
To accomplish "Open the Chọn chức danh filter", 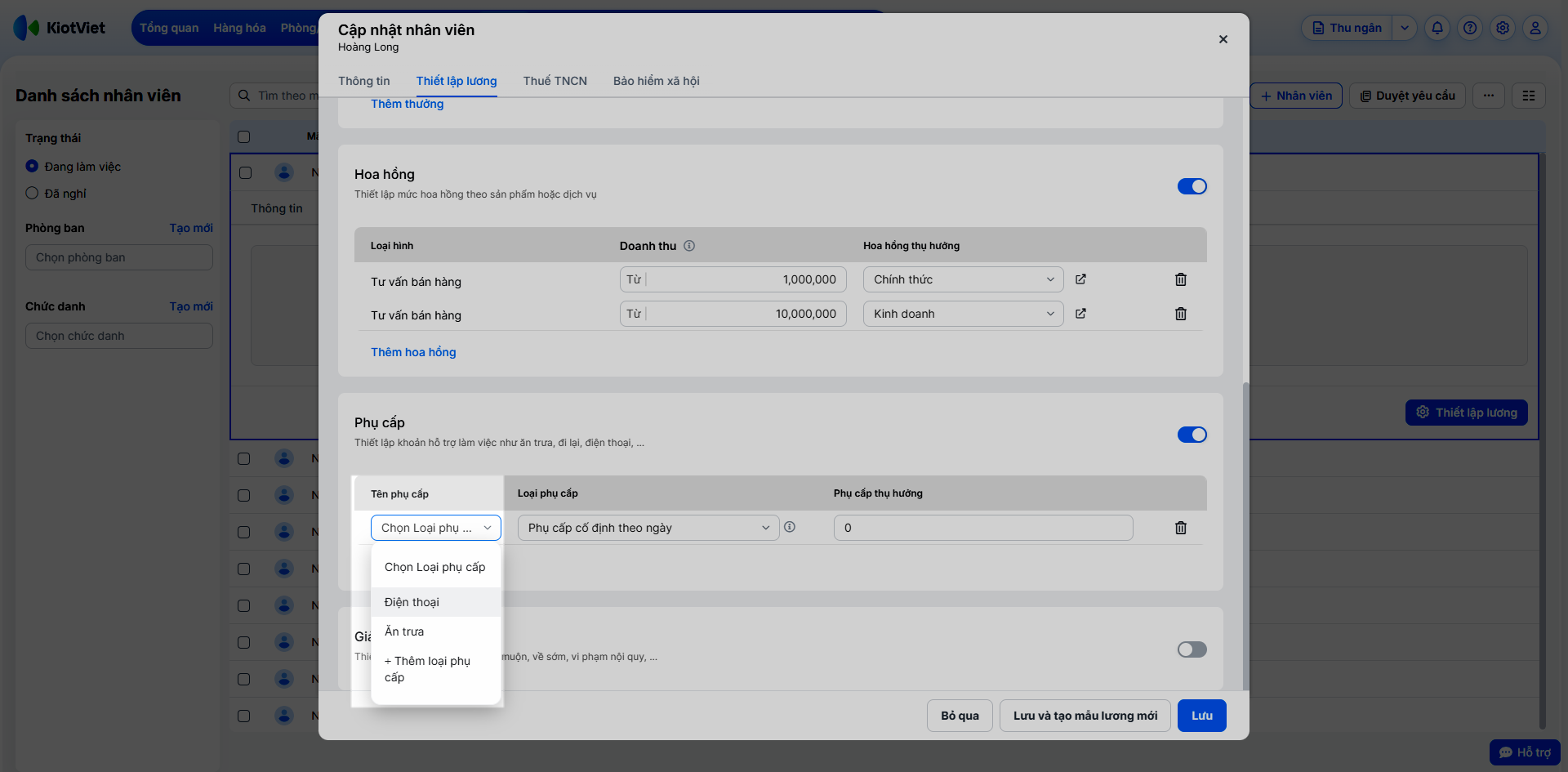I will coord(119,336).
